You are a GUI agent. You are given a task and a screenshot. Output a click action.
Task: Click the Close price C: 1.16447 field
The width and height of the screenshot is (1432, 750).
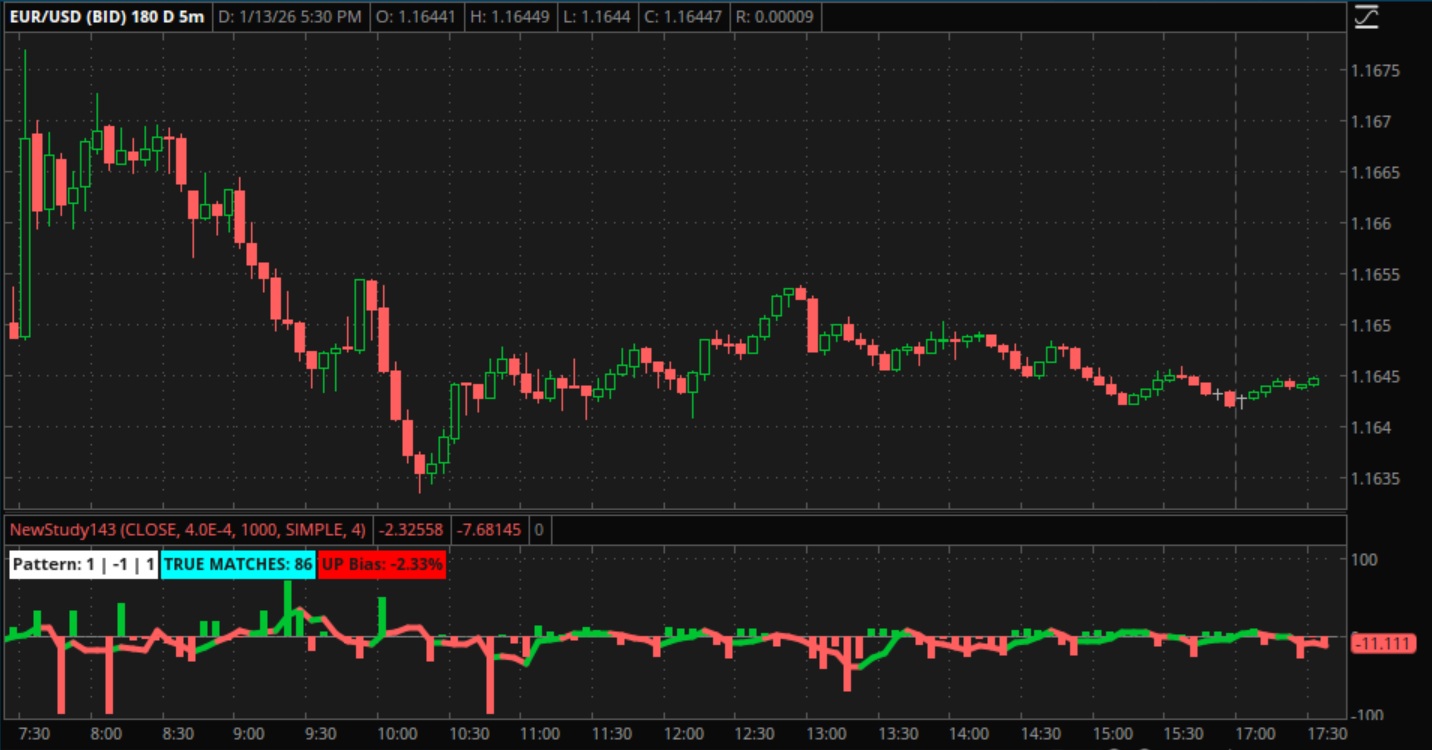click(679, 17)
